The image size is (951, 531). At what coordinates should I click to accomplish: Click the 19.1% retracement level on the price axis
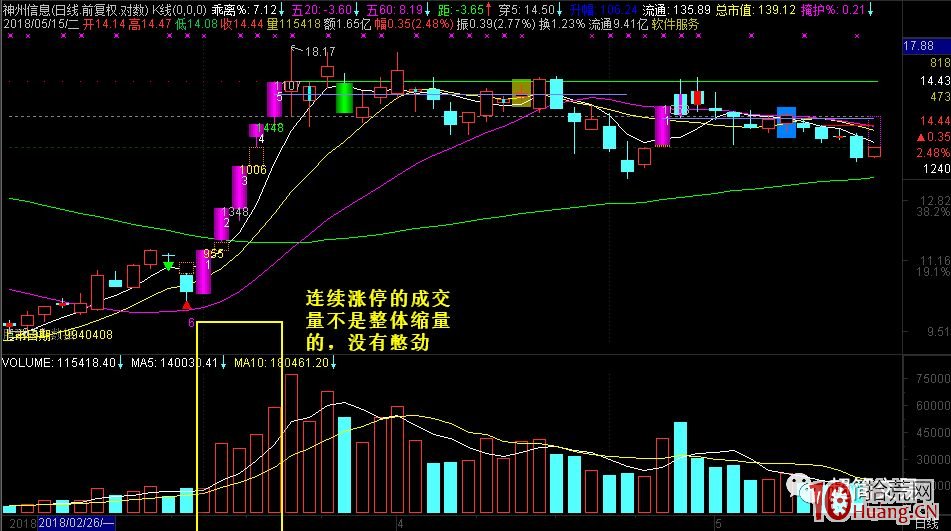pyautogui.click(x=933, y=272)
